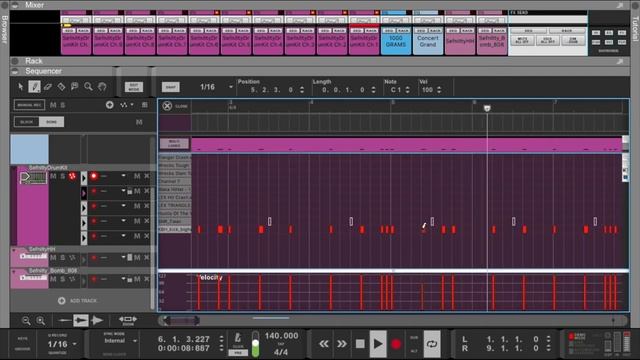Select the arrow Selection tool
This screenshot has height=360, width=640.
click(21, 87)
